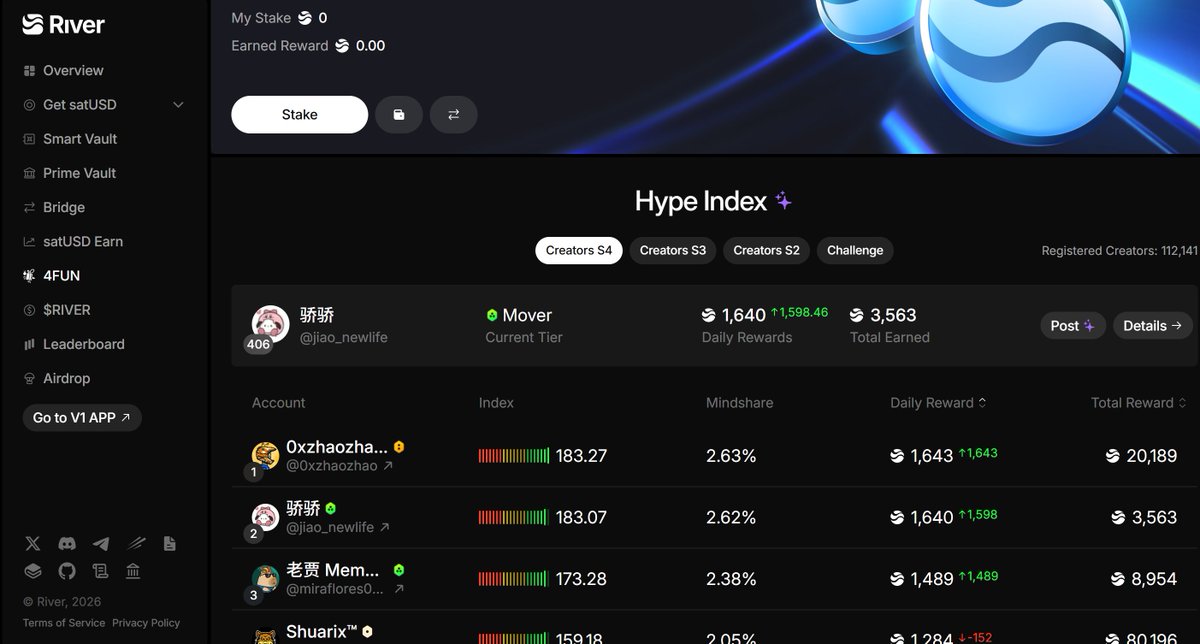
Task: Sort by Daily Reward column arrows
Action: click(982, 403)
